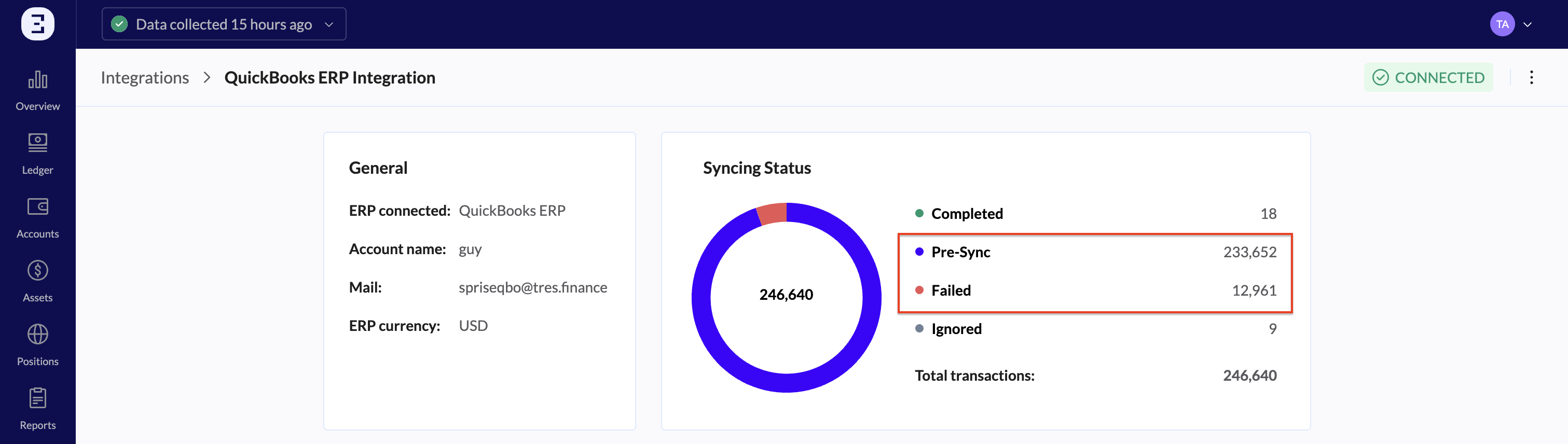Open the Positions globe icon
This screenshot has width=1568, height=444.
pyautogui.click(x=38, y=335)
